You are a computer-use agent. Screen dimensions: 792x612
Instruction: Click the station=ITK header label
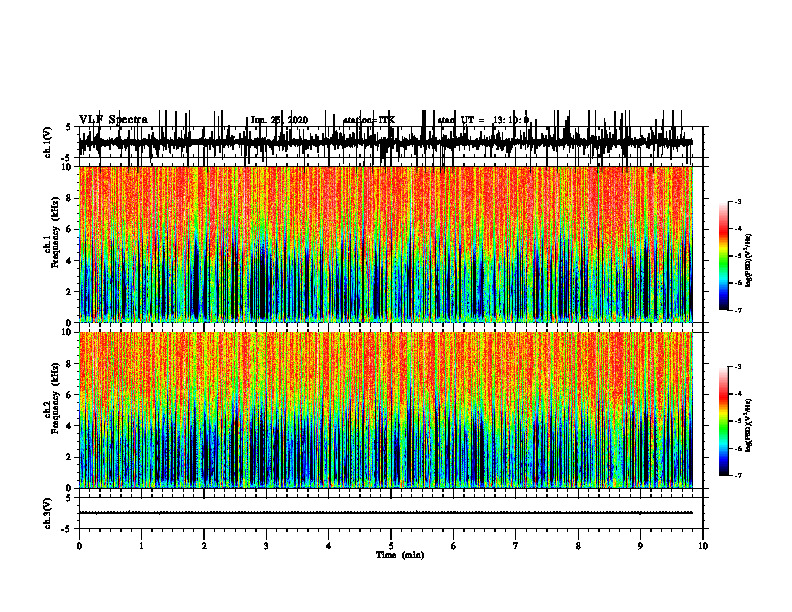click(369, 120)
